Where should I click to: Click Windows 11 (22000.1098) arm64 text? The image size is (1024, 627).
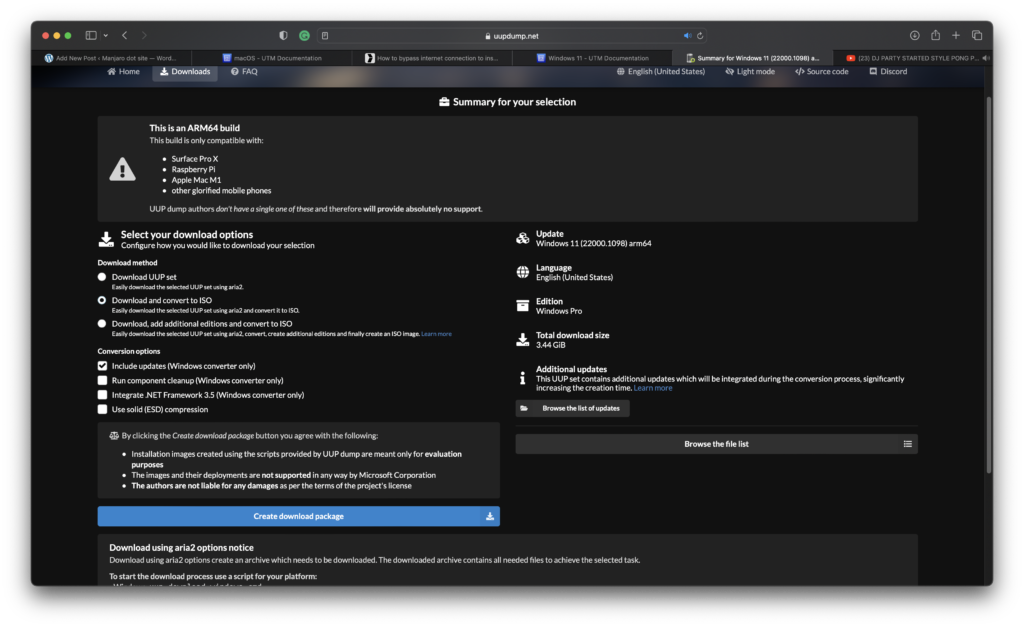pyautogui.click(x=594, y=244)
